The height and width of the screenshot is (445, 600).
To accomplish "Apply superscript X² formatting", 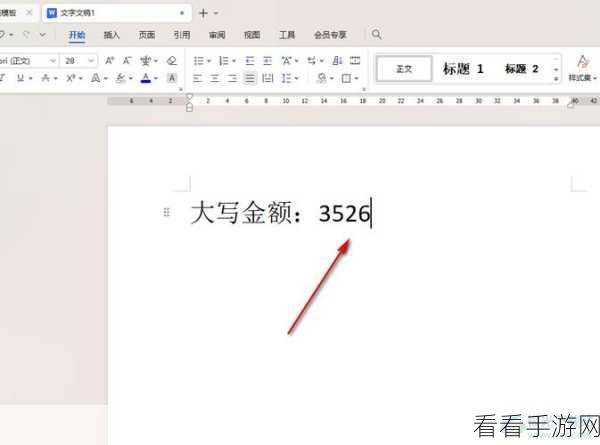I will (x=71, y=78).
